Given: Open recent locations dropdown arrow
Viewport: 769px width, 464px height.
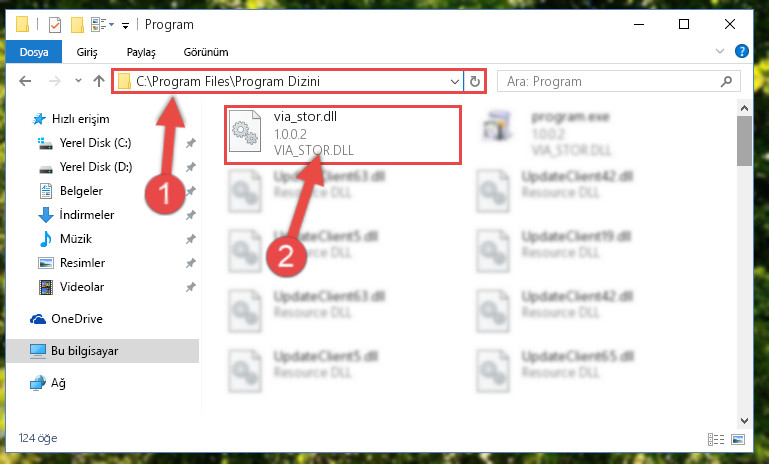Looking at the screenshot, I should tap(78, 80).
